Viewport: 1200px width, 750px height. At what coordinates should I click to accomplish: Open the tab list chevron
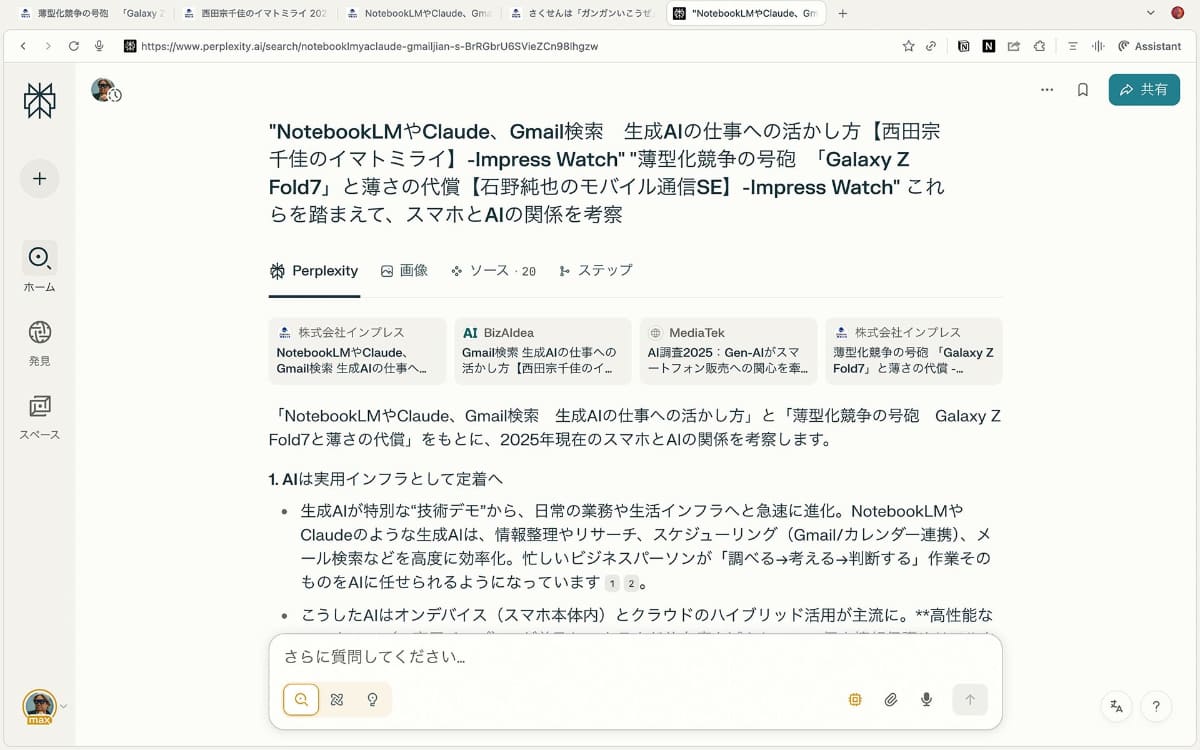(x=1149, y=14)
